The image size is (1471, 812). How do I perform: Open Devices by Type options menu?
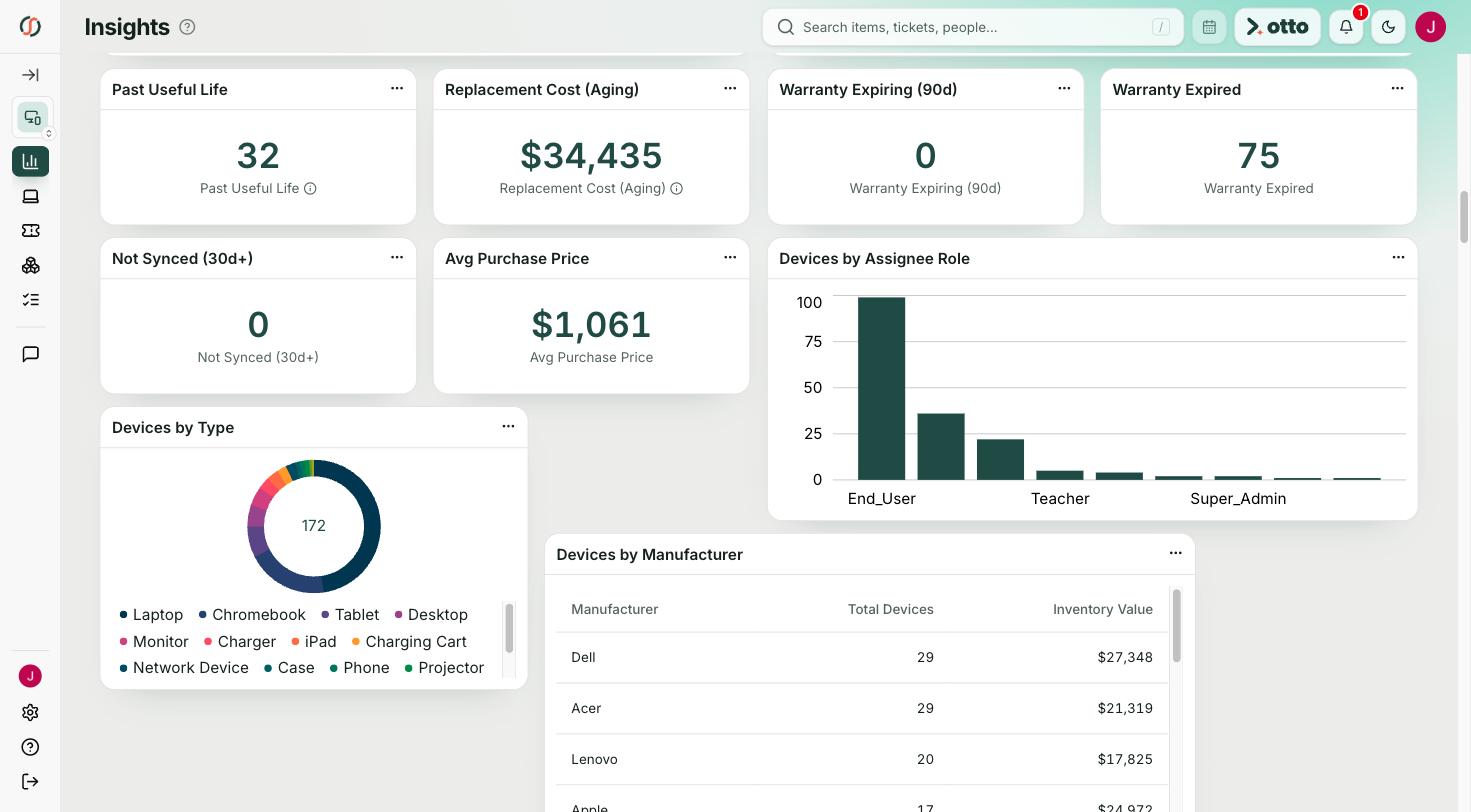[x=508, y=426]
